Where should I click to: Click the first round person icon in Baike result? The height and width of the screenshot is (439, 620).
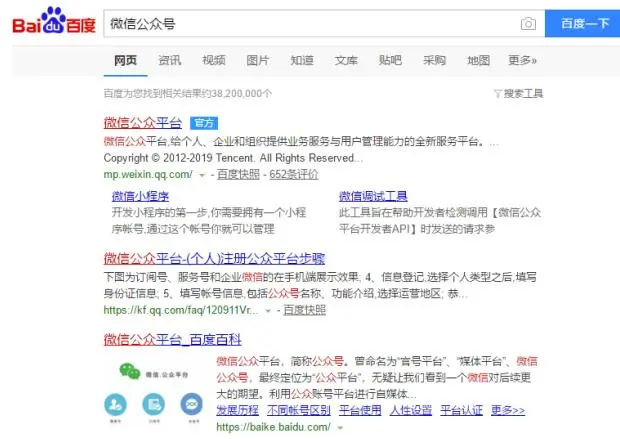[x=115, y=405]
